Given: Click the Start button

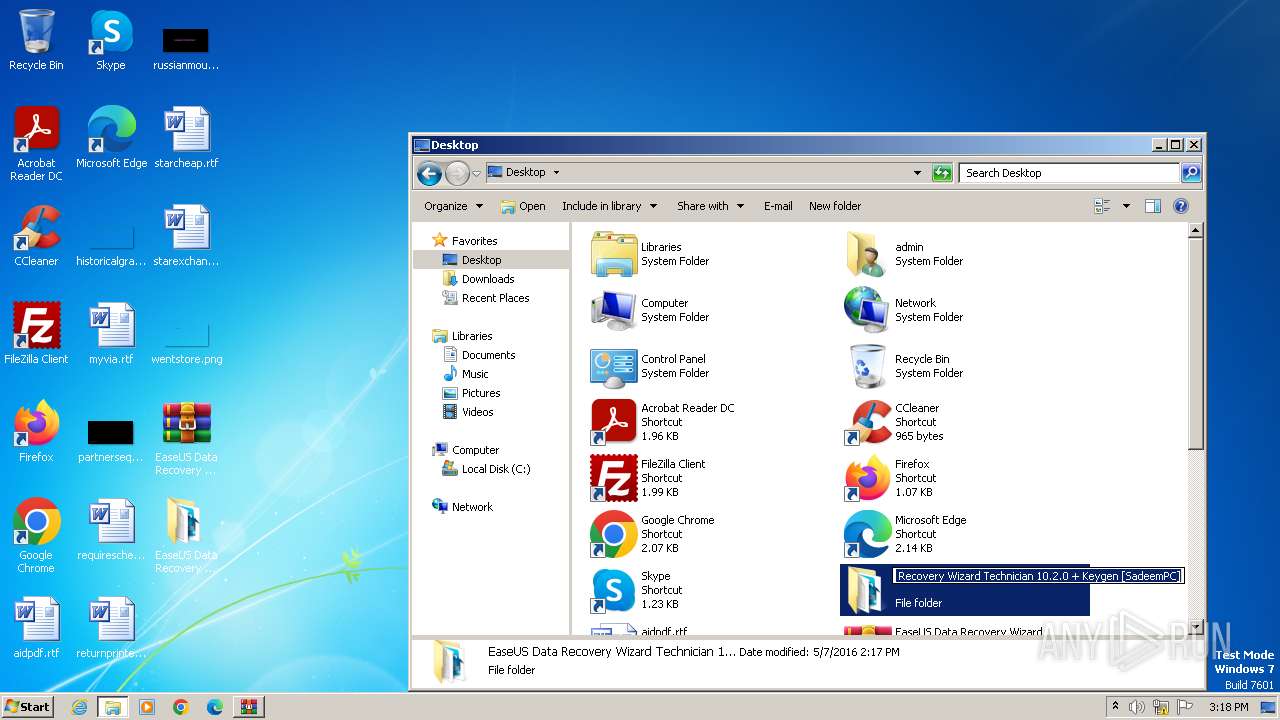Looking at the screenshot, I should [x=27, y=706].
